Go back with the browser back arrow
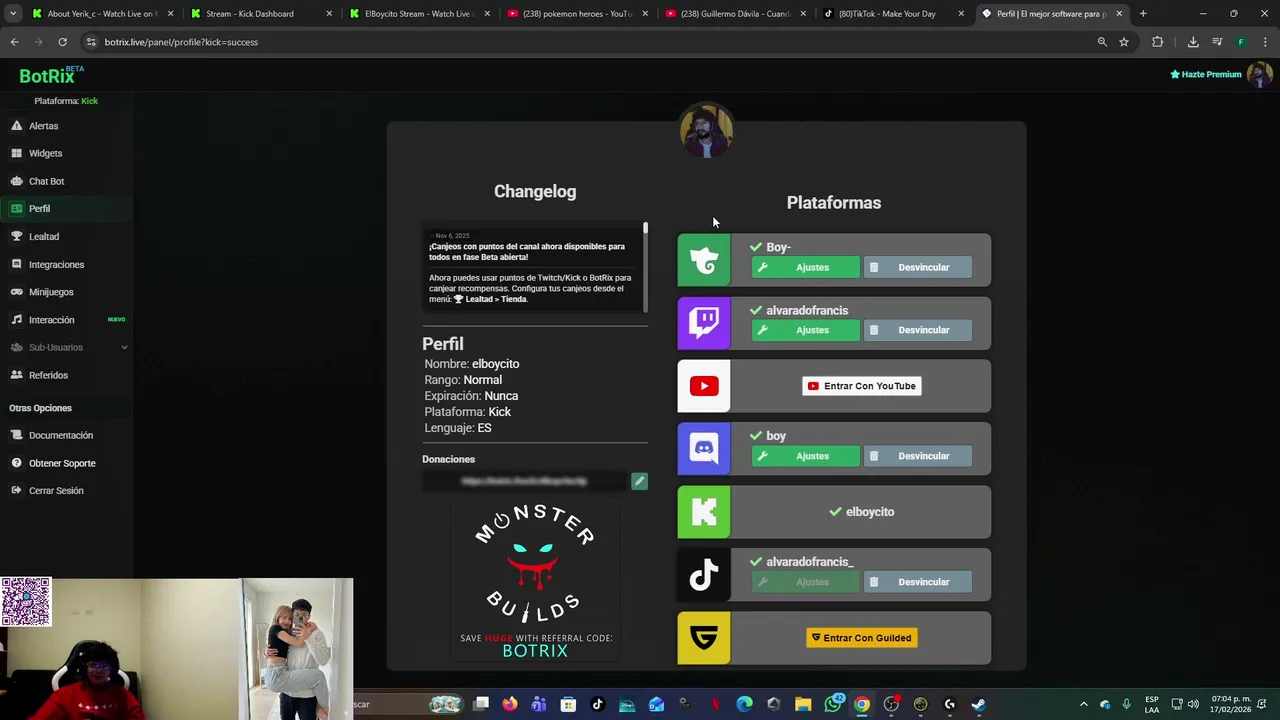This screenshot has height=720, width=1280. pyautogui.click(x=14, y=42)
